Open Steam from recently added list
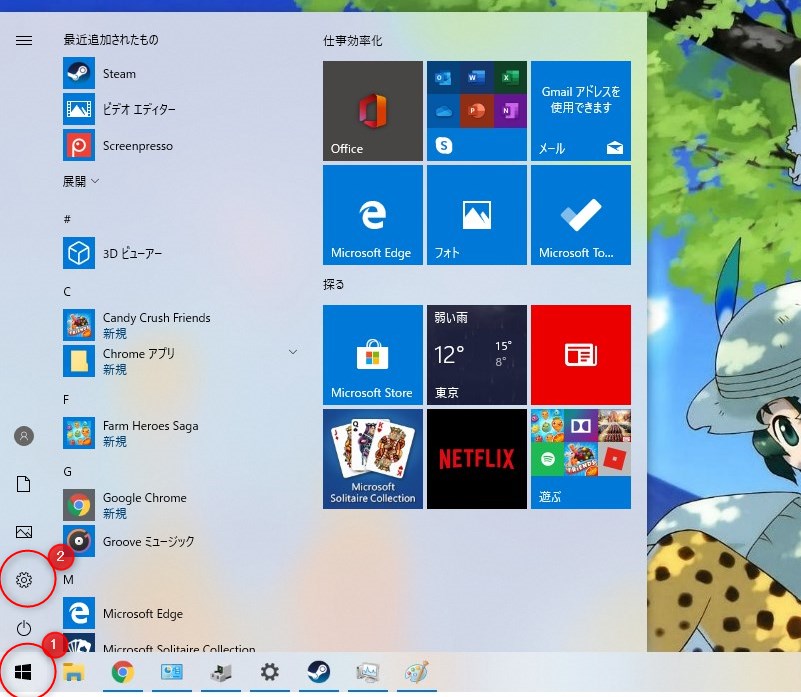801x697 pixels. coord(179,74)
